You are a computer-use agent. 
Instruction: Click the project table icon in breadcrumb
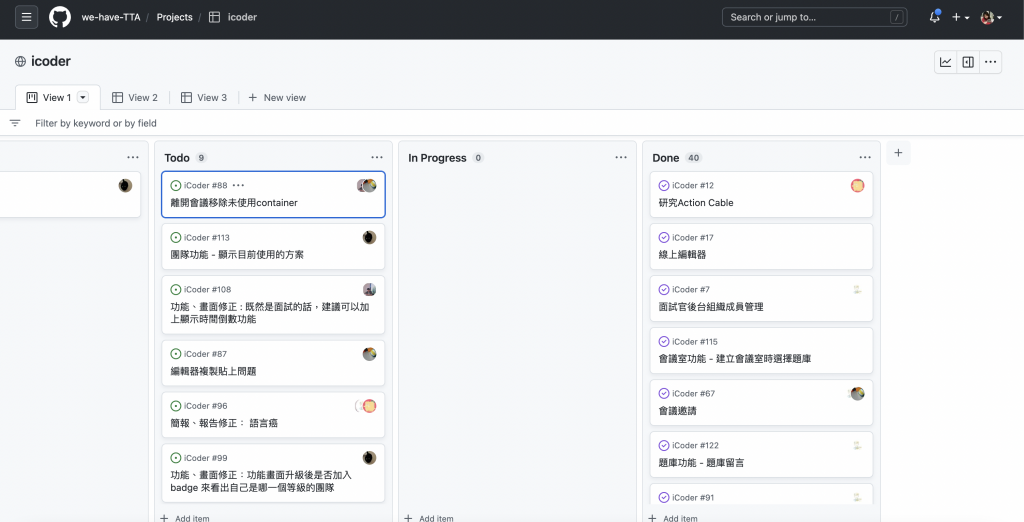coord(214,18)
